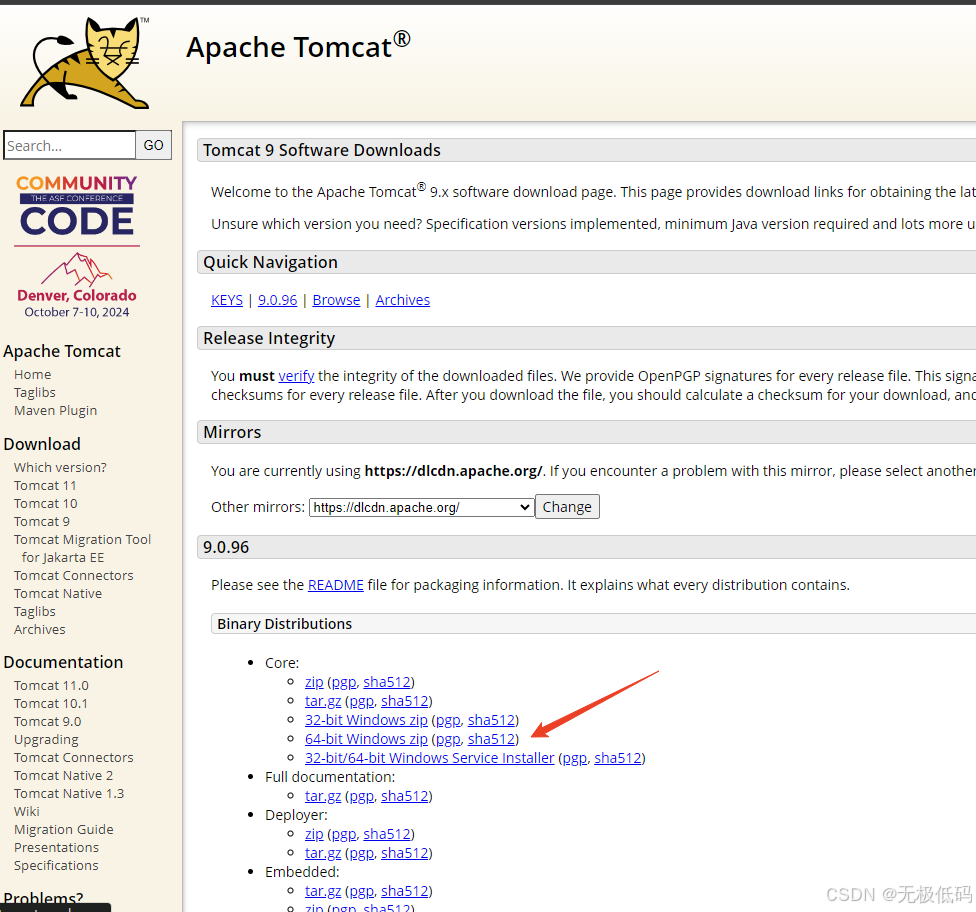
Task: Open pgp for 32-bit Windows zip
Action: pyautogui.click(x=448, y=720)
